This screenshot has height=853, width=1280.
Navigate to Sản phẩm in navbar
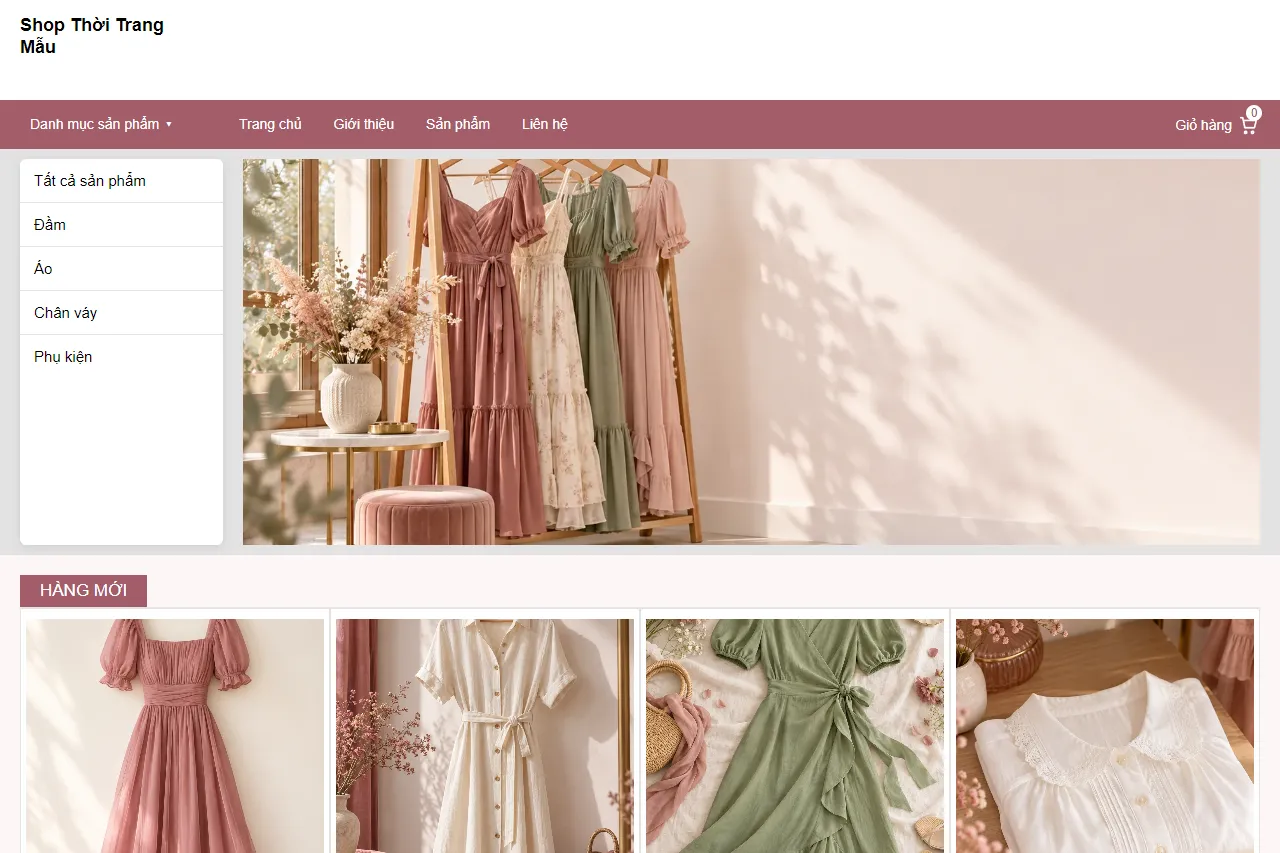458,124
